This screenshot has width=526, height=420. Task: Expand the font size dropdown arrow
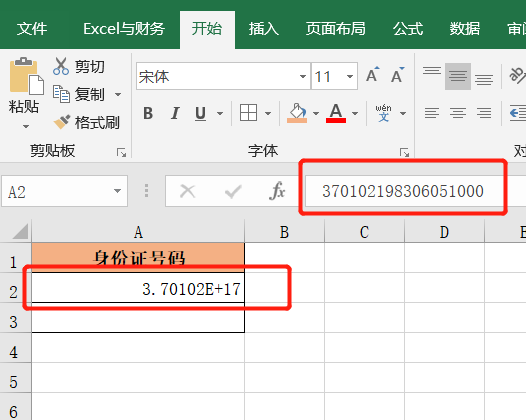coord(350,76)
